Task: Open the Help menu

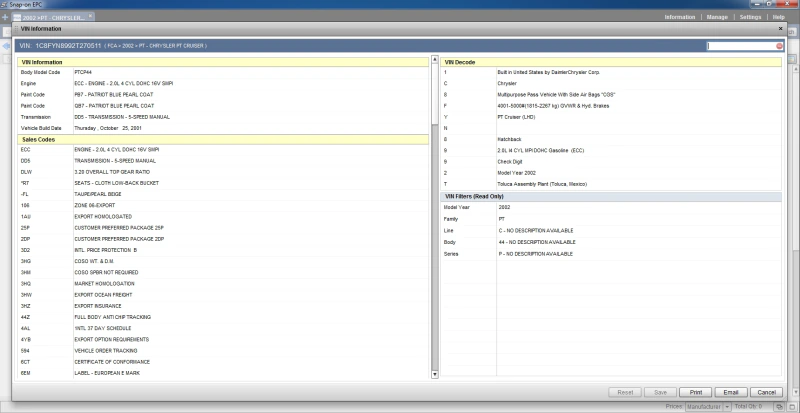Action: pos(779,18)
